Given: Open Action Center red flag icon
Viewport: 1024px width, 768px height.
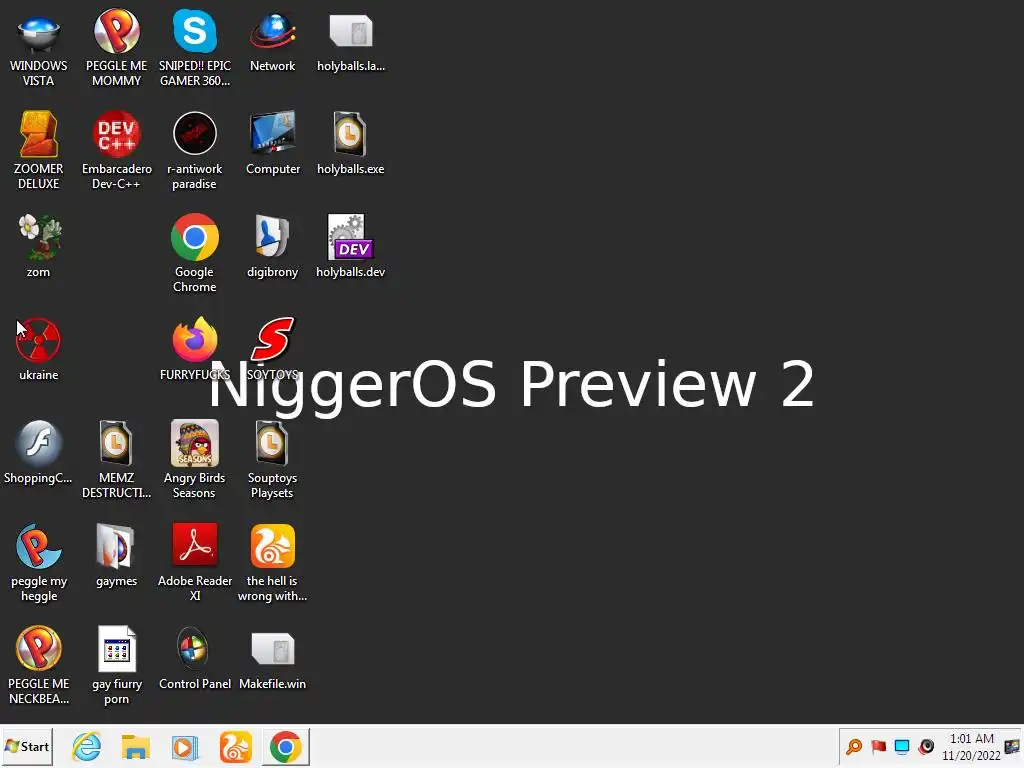Looking at the screenshot, I should coord(878,746).
